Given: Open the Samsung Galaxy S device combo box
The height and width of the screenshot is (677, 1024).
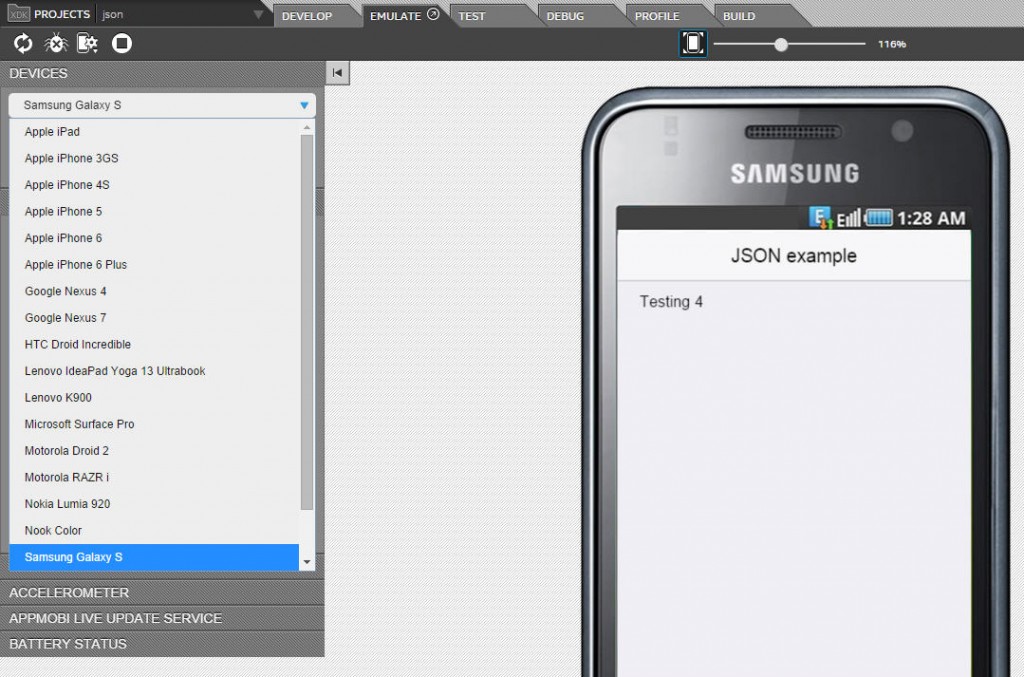Looking at the screenshot, I should pos(162,105).
